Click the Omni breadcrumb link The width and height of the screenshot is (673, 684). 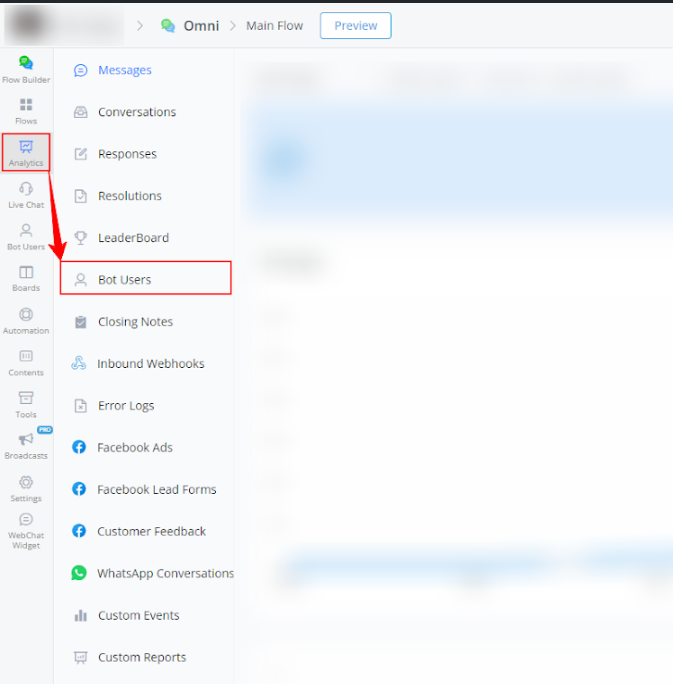click(x=200, y=26)
